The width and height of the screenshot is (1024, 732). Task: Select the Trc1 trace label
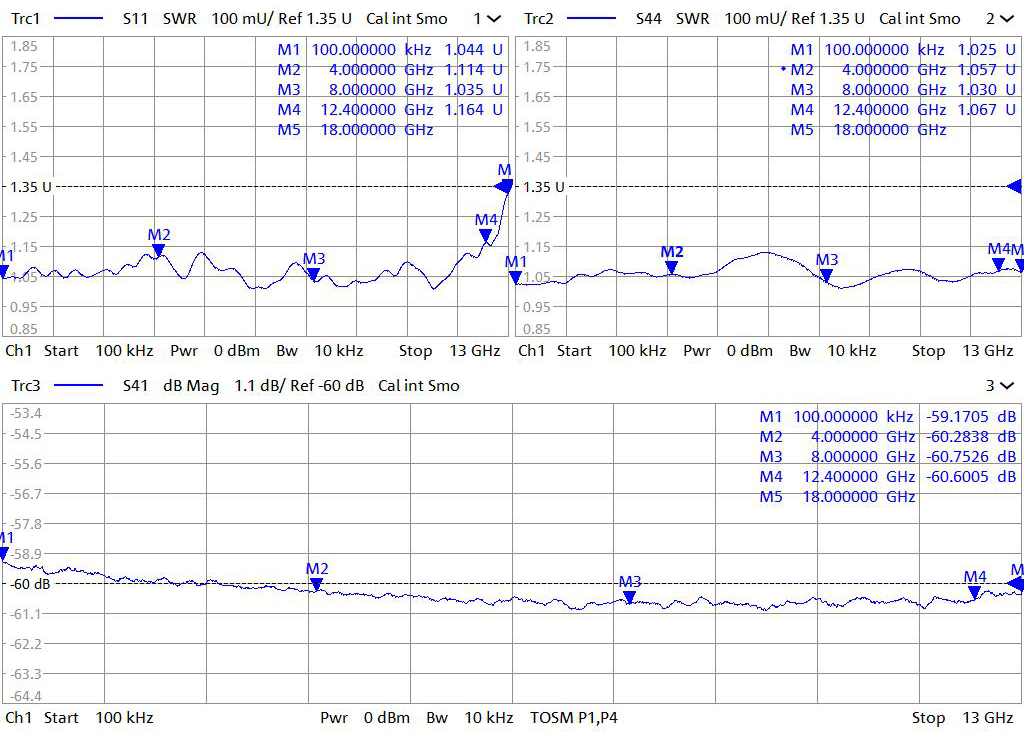(27, 19)
